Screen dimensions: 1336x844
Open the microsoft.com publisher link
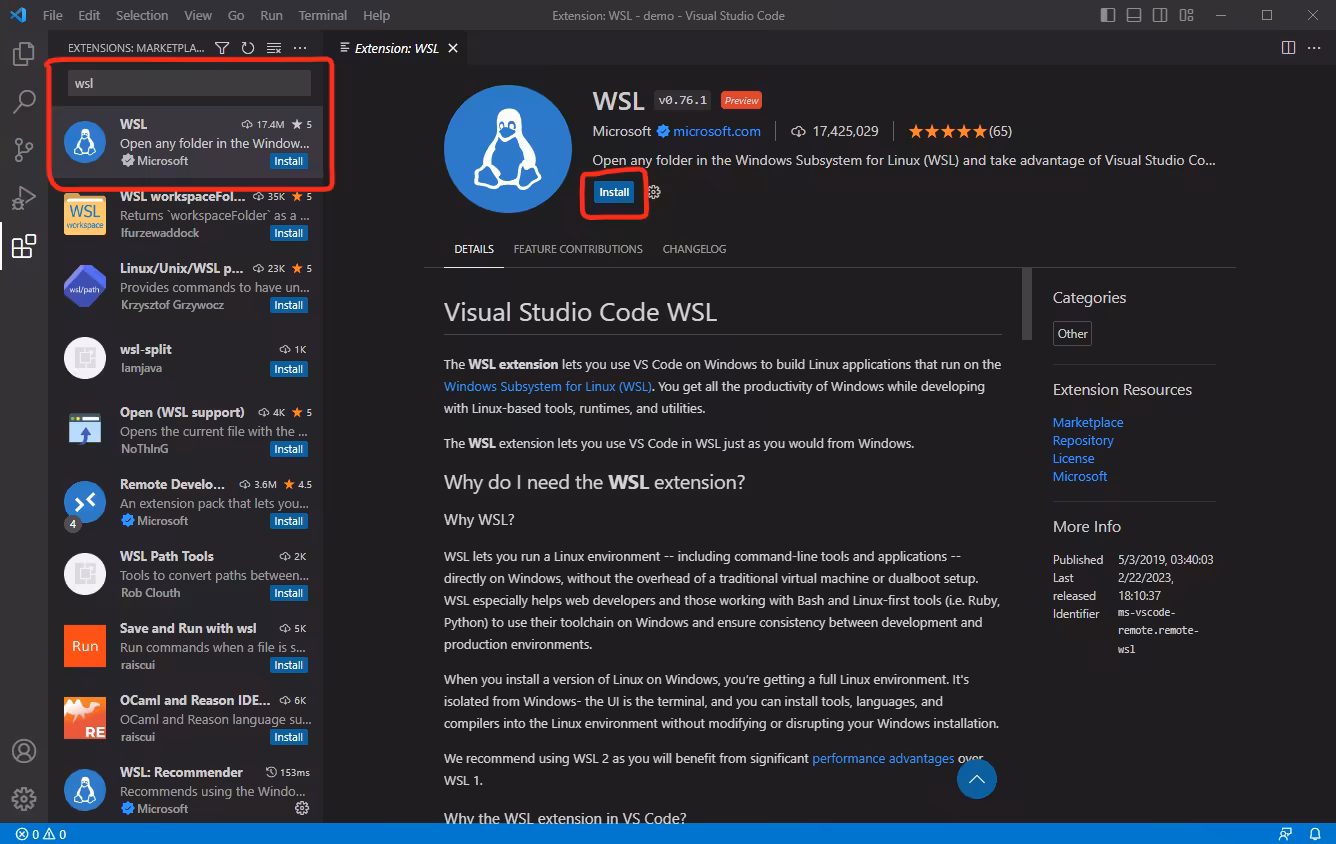point(717,131)
